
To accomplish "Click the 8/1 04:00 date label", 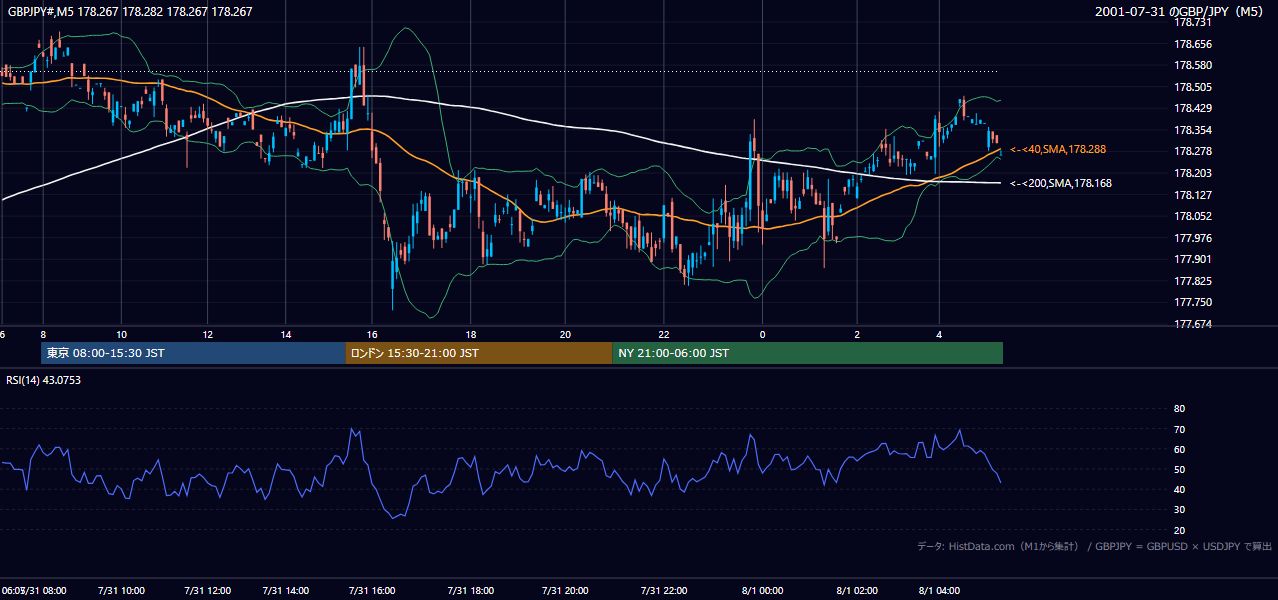I will [x=939, y=591].
